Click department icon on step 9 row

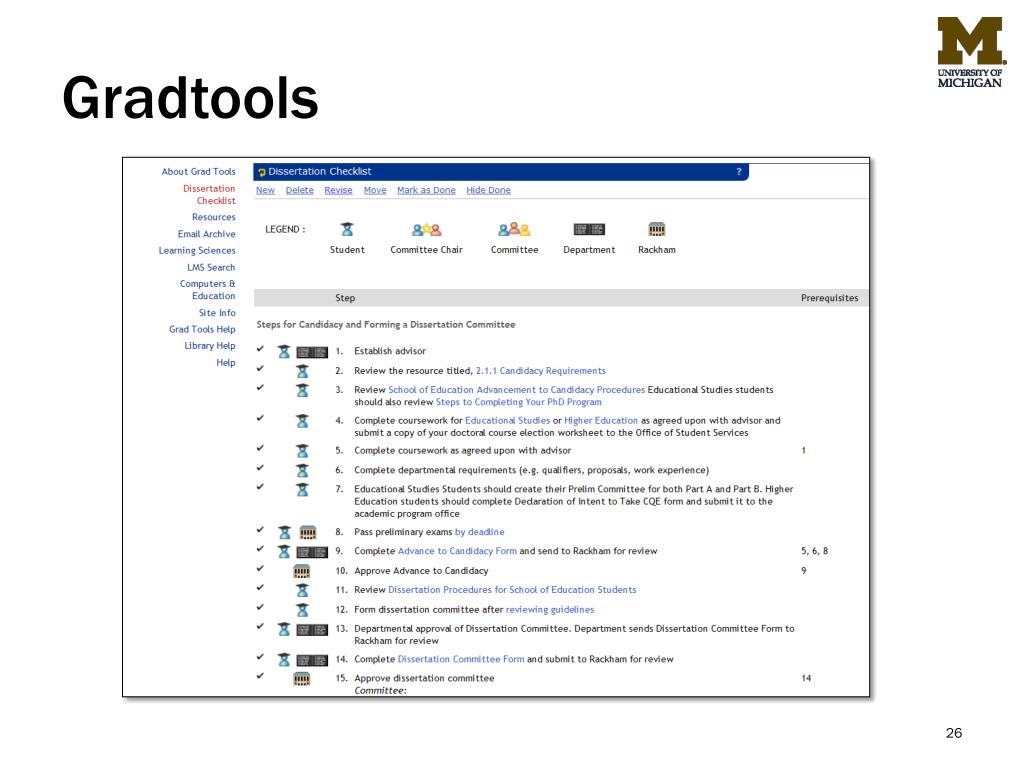point(312,552)
